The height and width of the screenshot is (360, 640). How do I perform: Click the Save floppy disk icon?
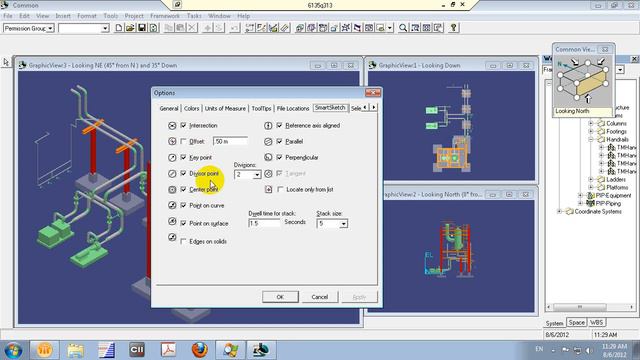pyautogui.click(x=142, y=28)
